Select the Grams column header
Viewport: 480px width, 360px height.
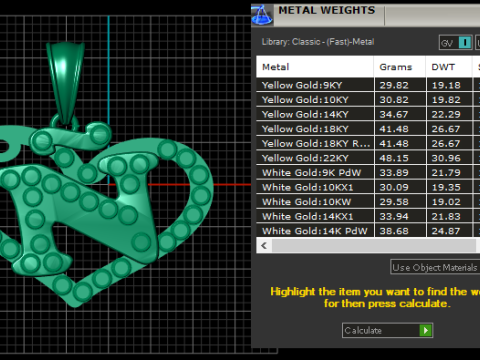coord(400,67)
